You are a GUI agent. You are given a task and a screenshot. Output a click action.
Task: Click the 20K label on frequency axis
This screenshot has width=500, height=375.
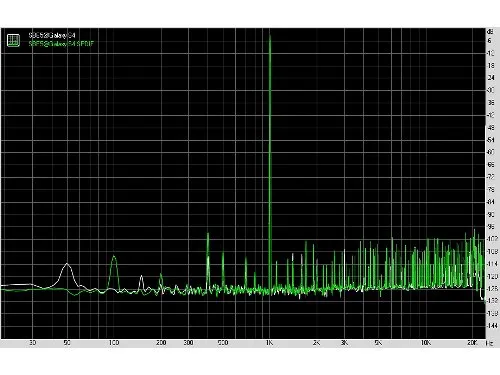[472, 343]
